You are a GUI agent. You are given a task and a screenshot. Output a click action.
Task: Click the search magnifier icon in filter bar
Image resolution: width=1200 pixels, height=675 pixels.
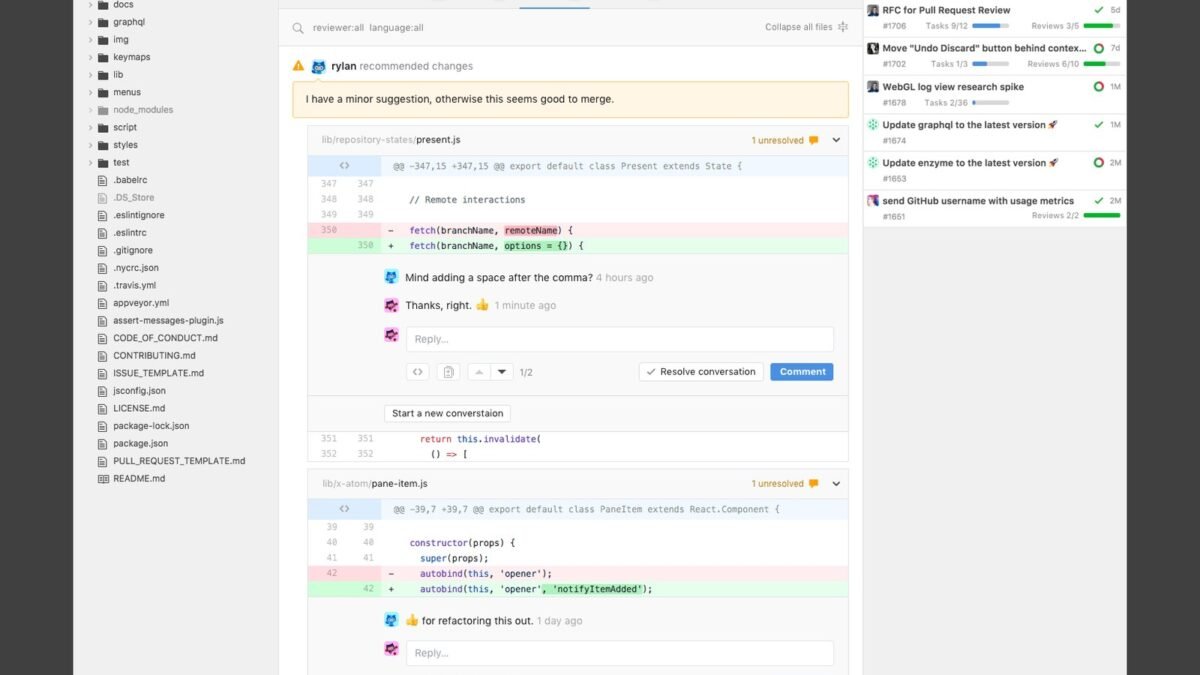[x=298, y=28]
